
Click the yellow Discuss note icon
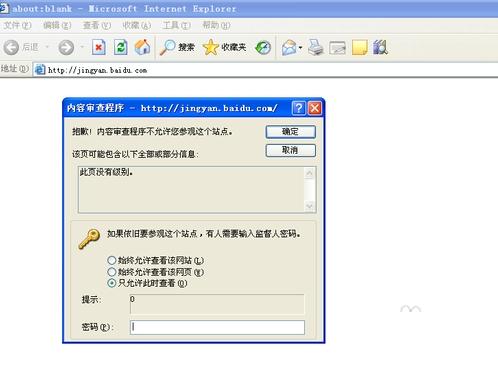coord(359,47)
